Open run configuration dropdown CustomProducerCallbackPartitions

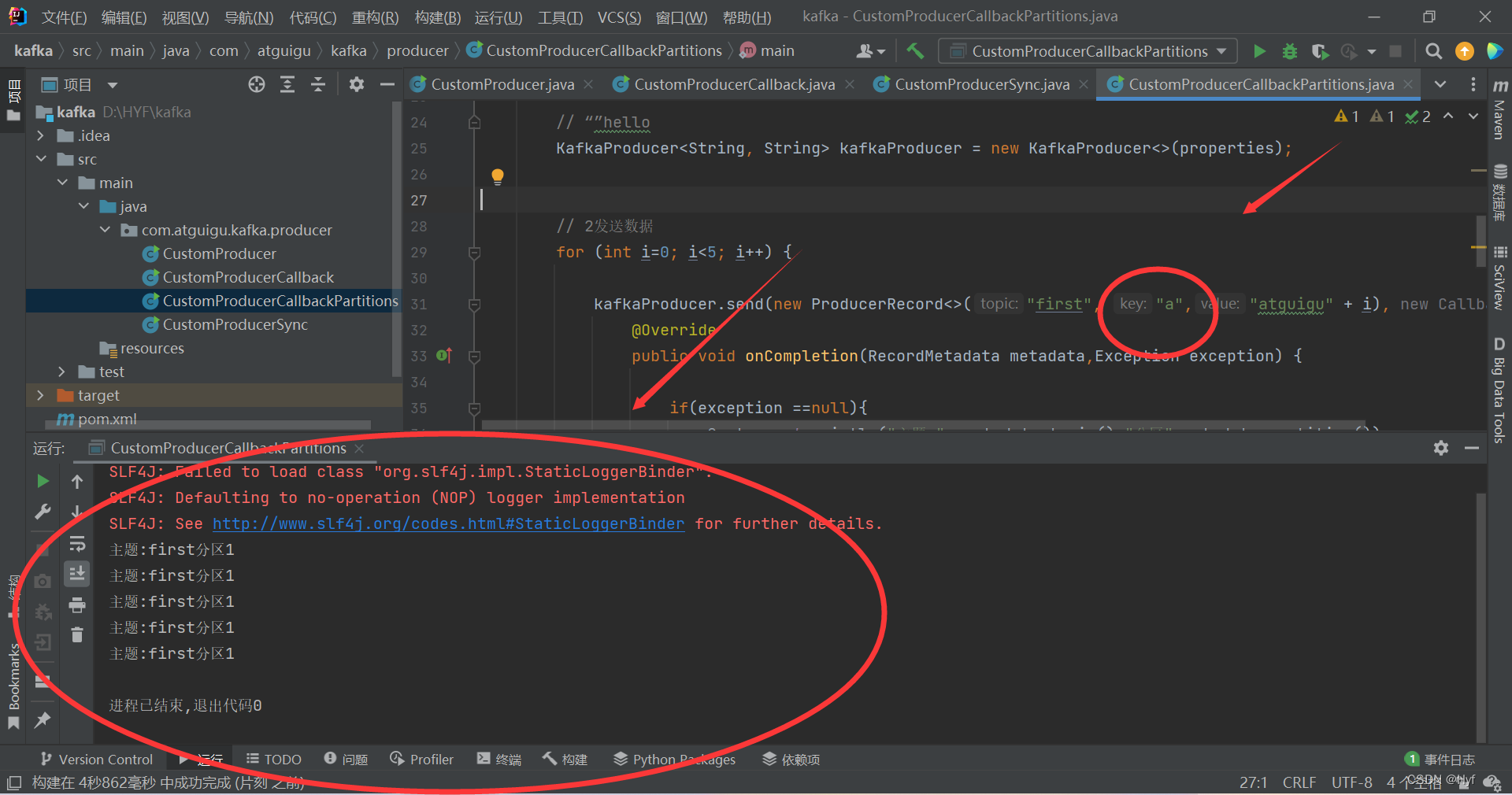pyautogui.click(x=1088, y=51)
